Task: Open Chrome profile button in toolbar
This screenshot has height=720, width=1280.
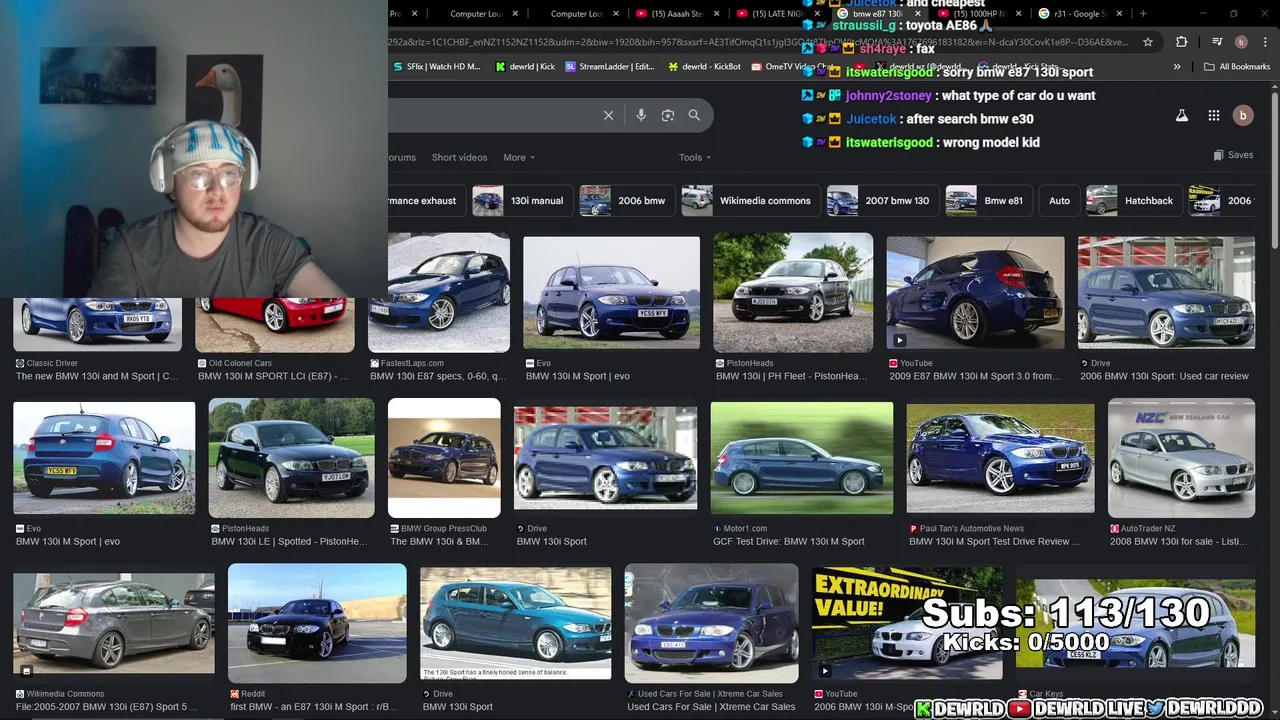Action: (1241, 42)
